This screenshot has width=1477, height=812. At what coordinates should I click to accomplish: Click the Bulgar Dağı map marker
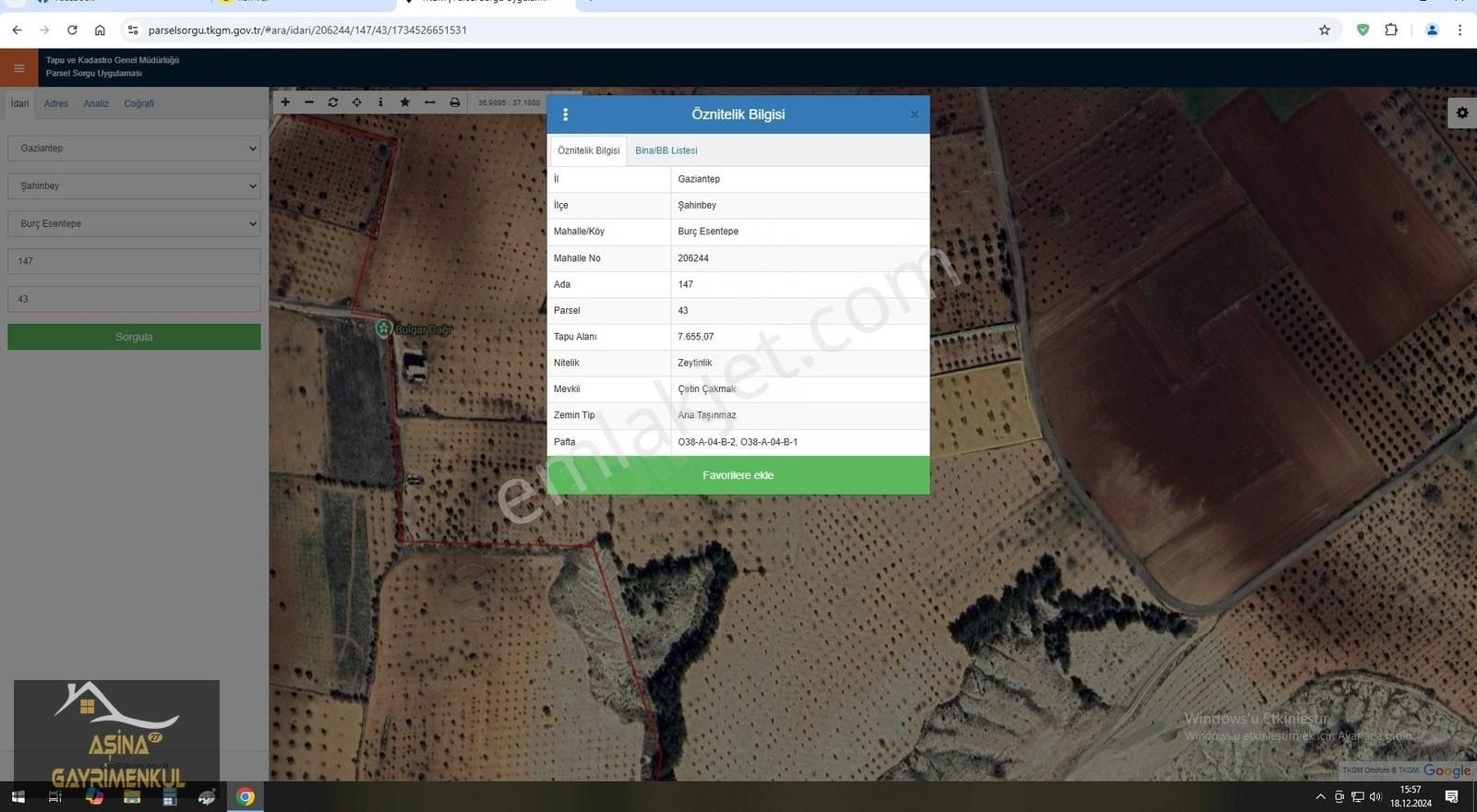tap(384, 328)
